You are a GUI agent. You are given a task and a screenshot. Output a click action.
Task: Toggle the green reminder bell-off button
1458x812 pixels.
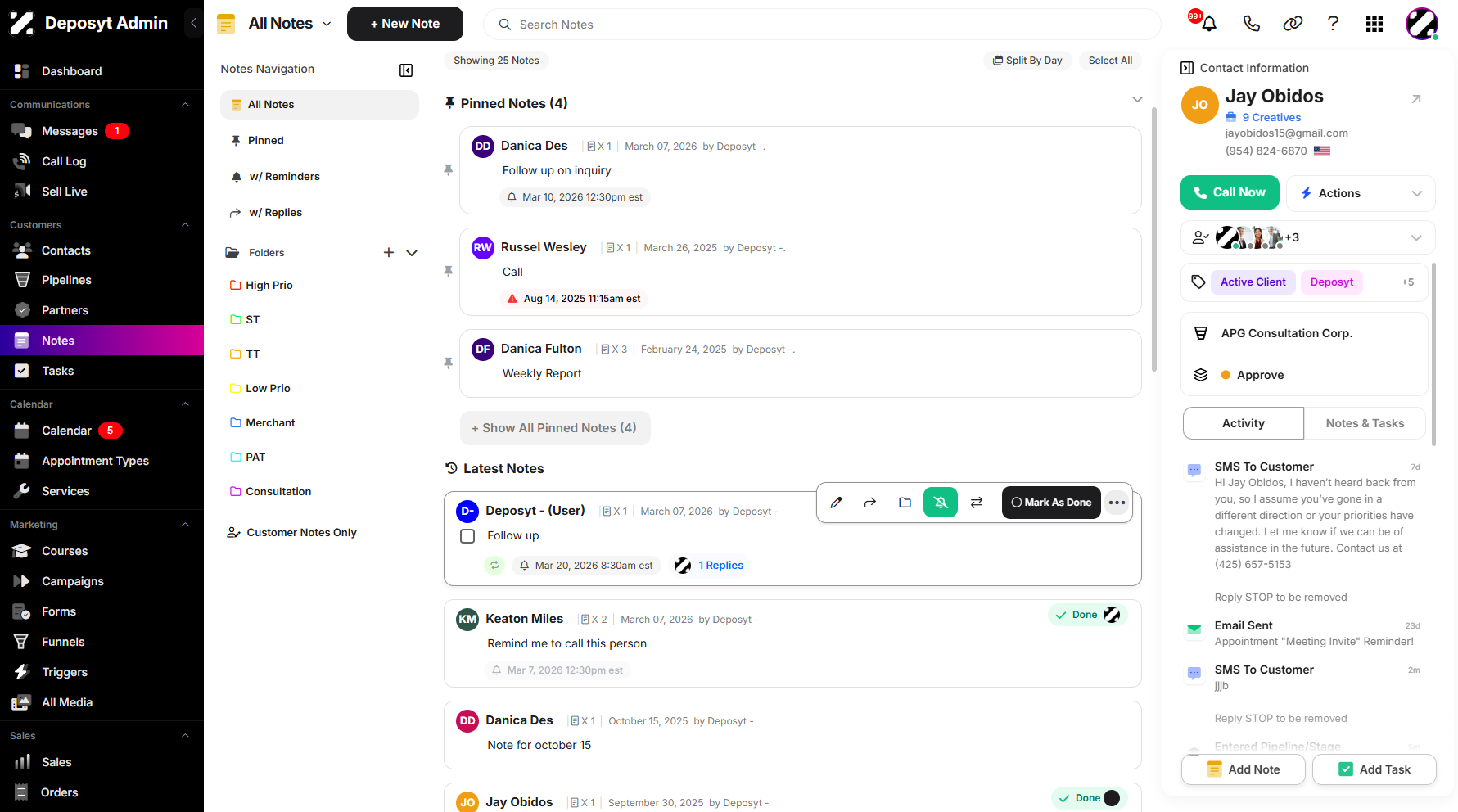(x=941, y=503)
